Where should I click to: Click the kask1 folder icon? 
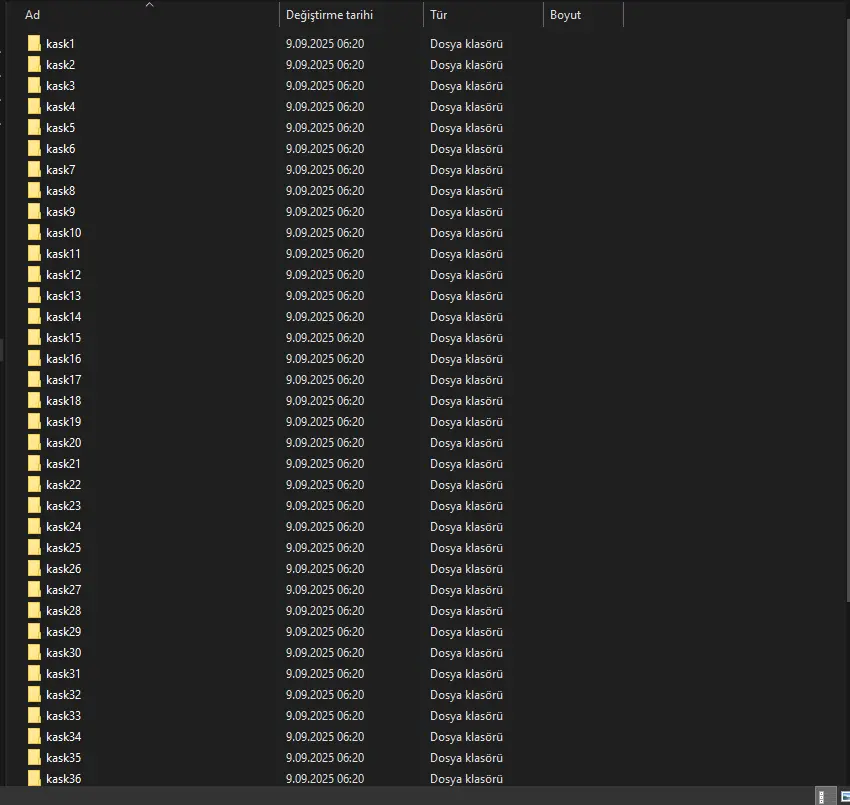[x=34, y=44]
